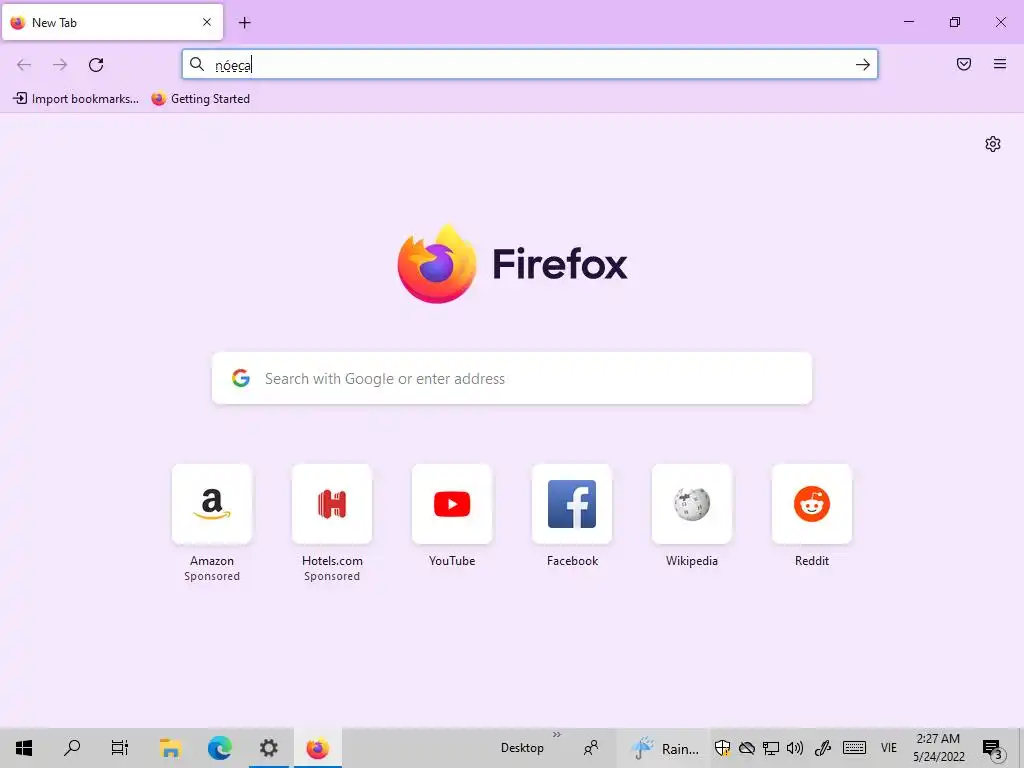Click the Hotels.com label text
Image resolution: width=1024 pixels, height=768 pixels.
332,560
